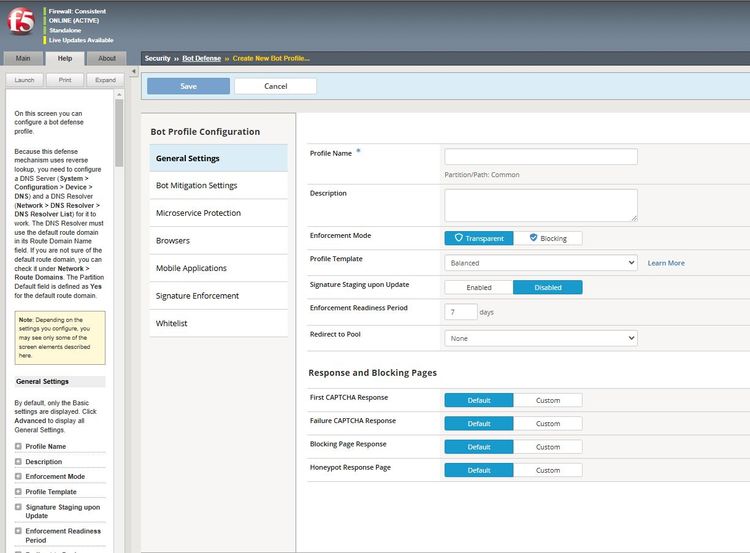Open the Bot Mitigation Settings section

(196, 185)
